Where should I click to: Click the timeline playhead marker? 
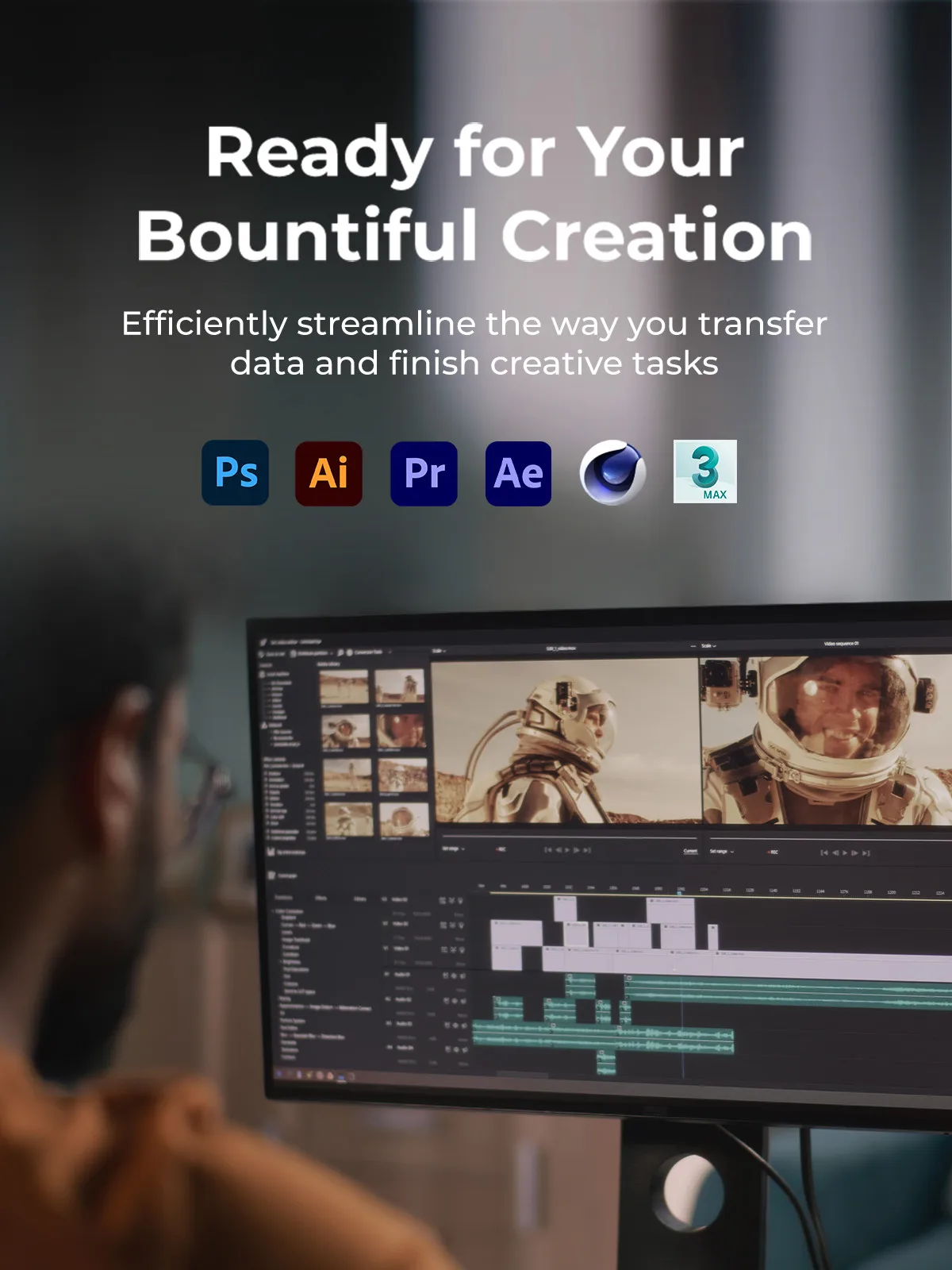click(x=680, y=893)
